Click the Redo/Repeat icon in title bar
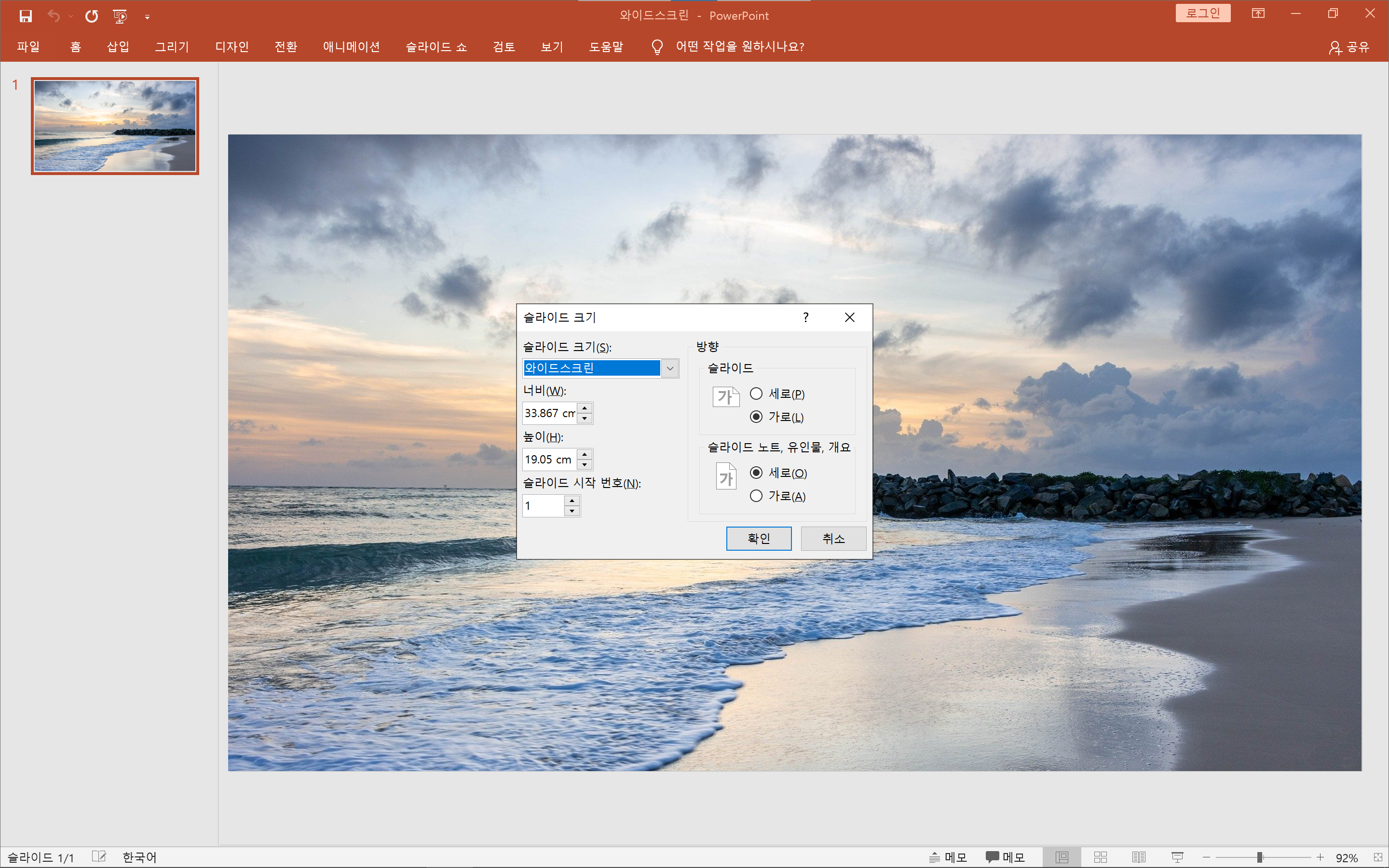1389x868 pixels. [91, 16]
